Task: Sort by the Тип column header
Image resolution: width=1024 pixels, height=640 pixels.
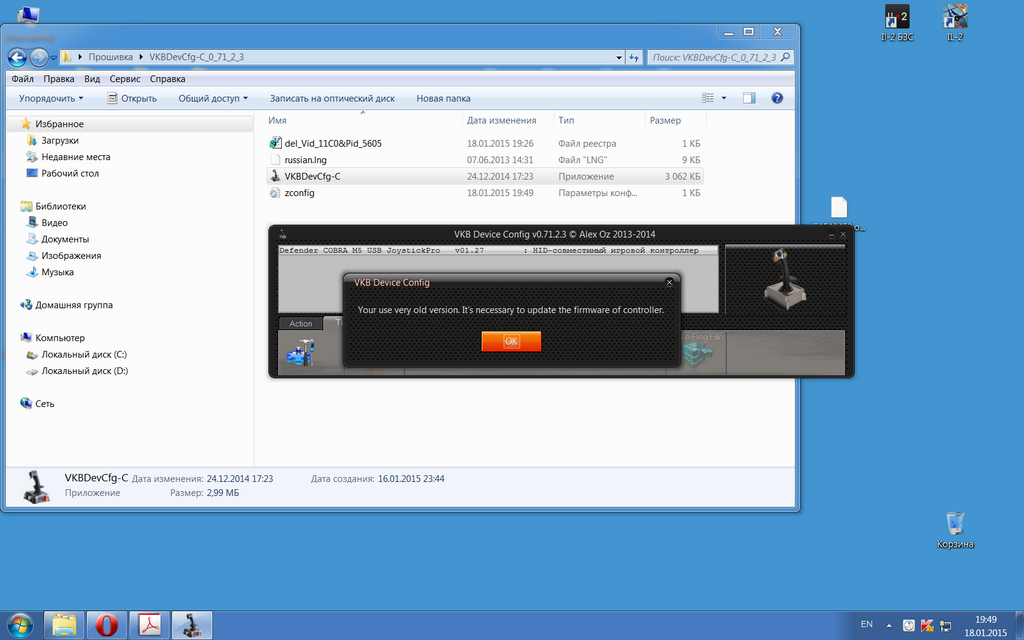Action: point(566,120)
